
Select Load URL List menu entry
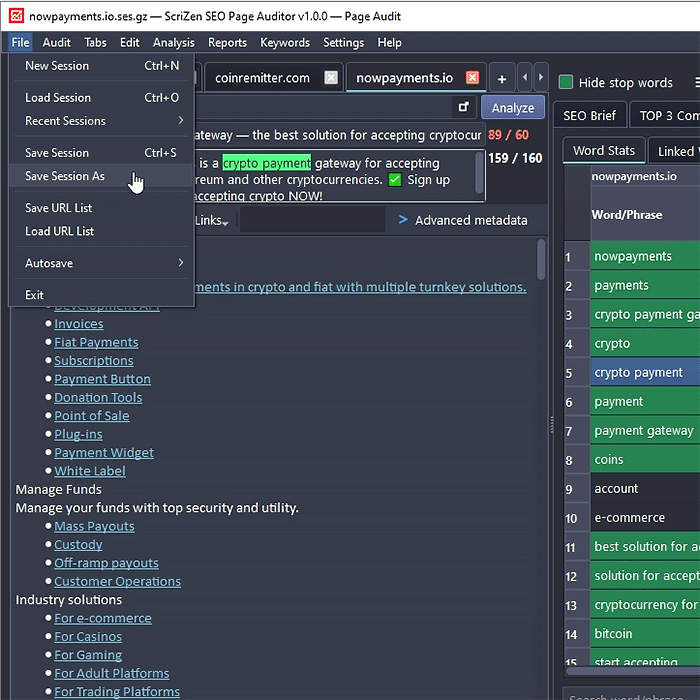[x=60, y=231]
